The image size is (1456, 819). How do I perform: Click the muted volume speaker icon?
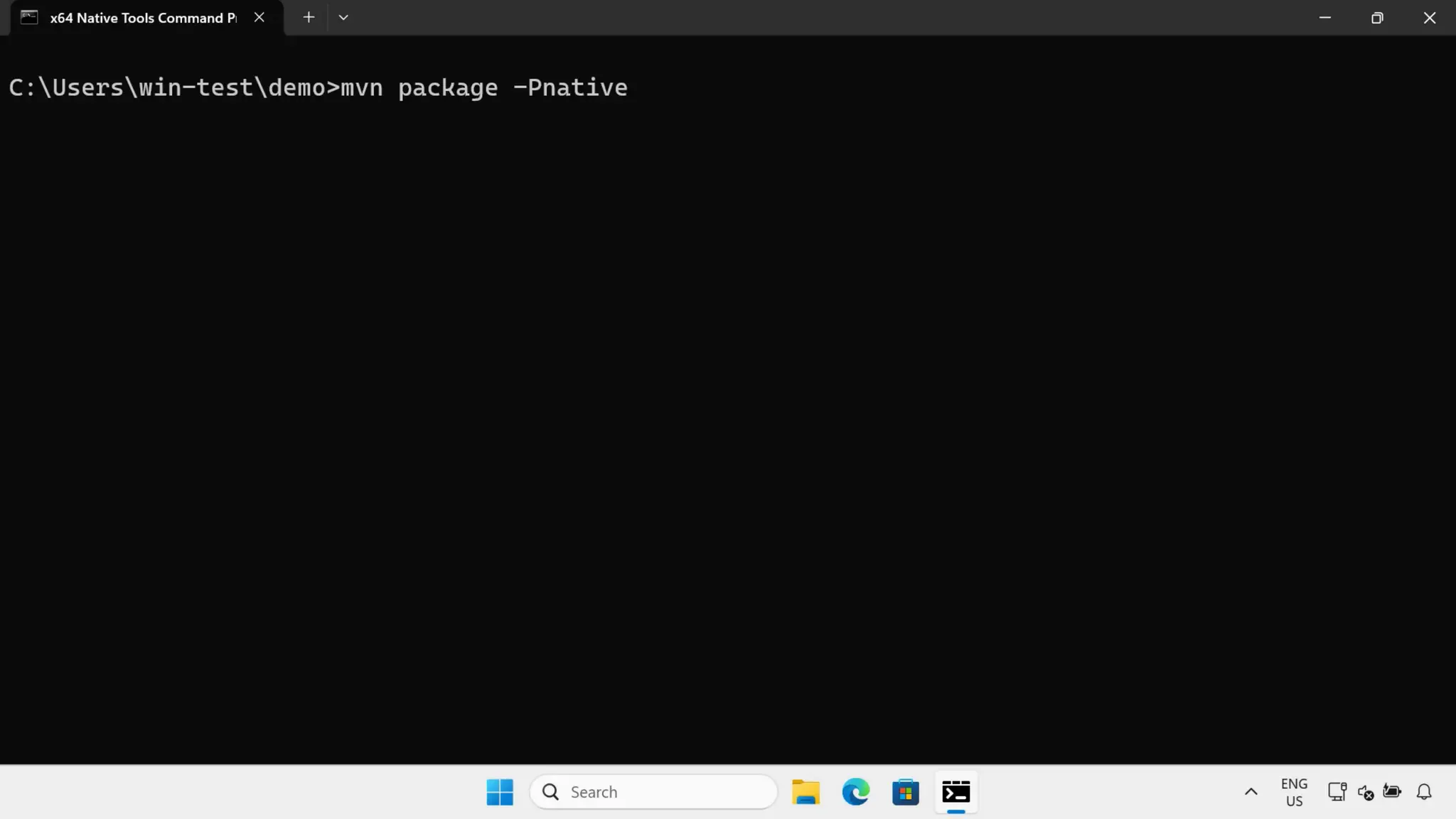(1365, 792)
